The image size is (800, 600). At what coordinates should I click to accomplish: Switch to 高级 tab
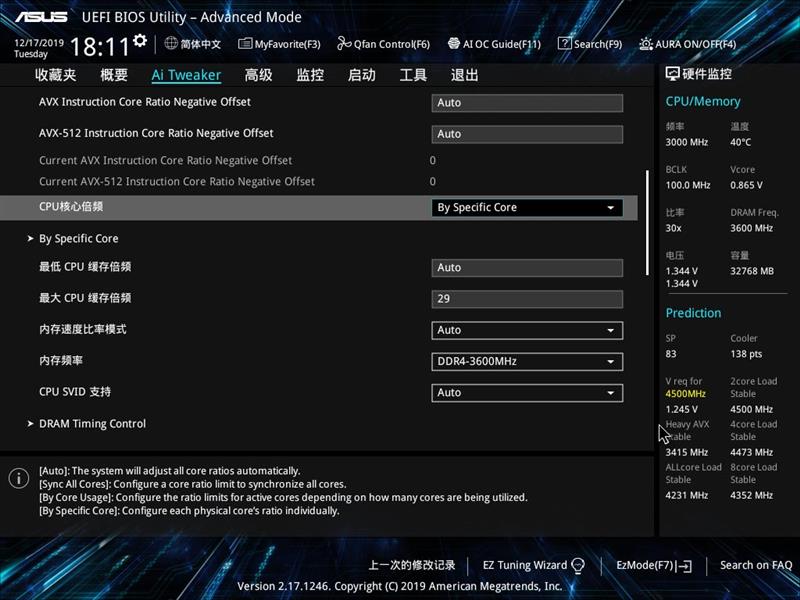[x=258, y=75]
